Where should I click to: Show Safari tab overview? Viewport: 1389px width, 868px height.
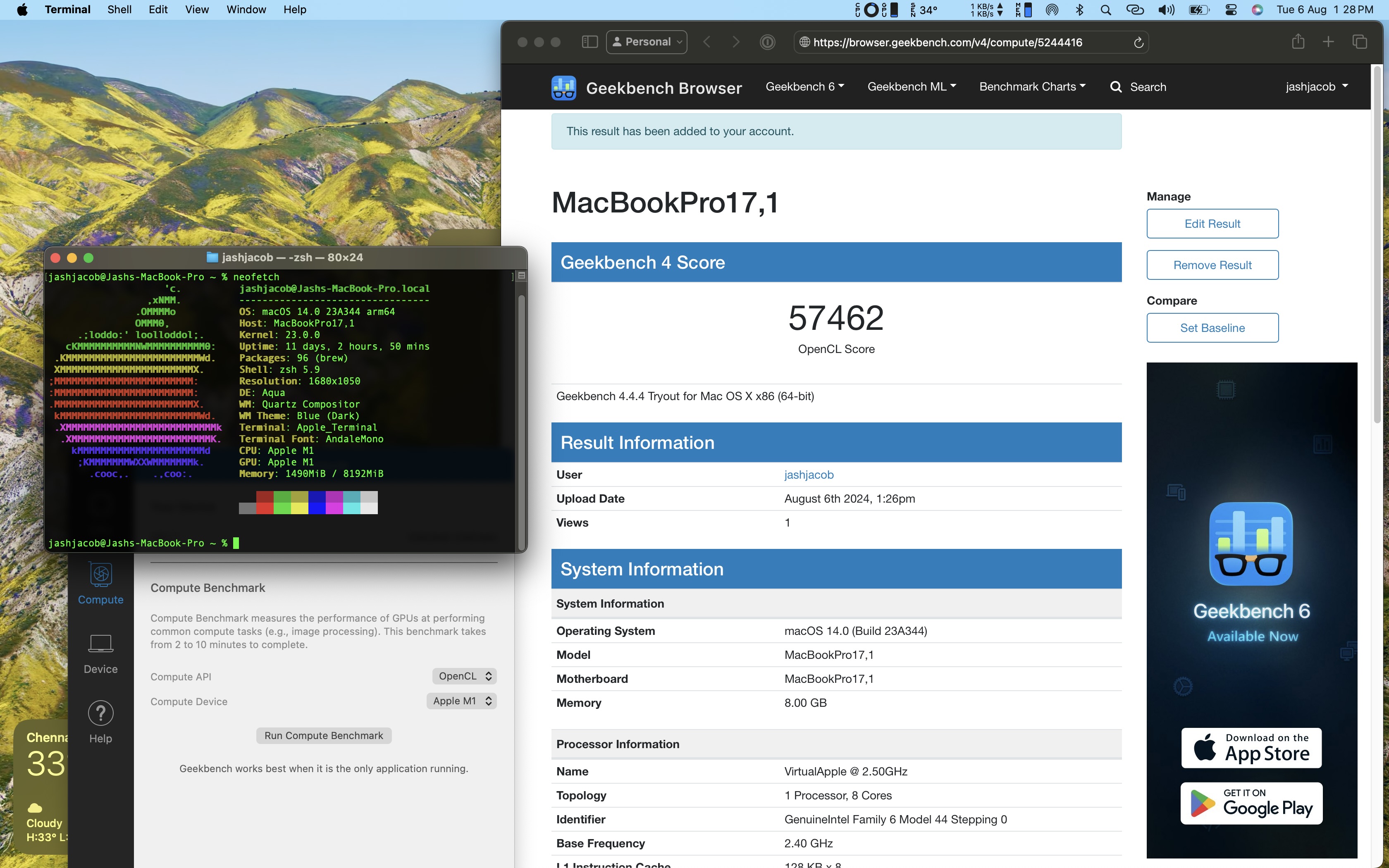(x=1359, y=42)
